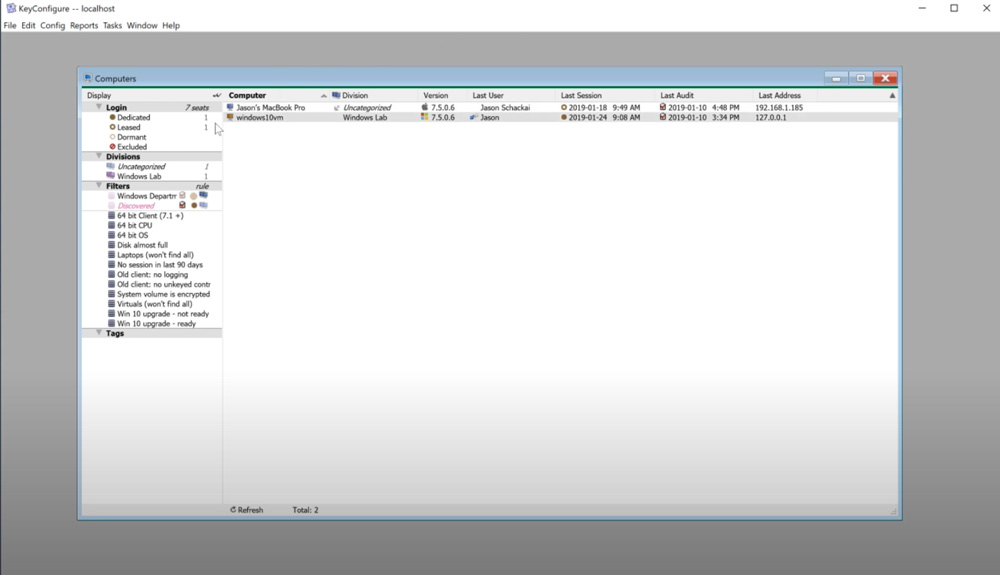Open the Config menu
The width and height of the screenshot is (1000, 575).
[x=52, y=25]
